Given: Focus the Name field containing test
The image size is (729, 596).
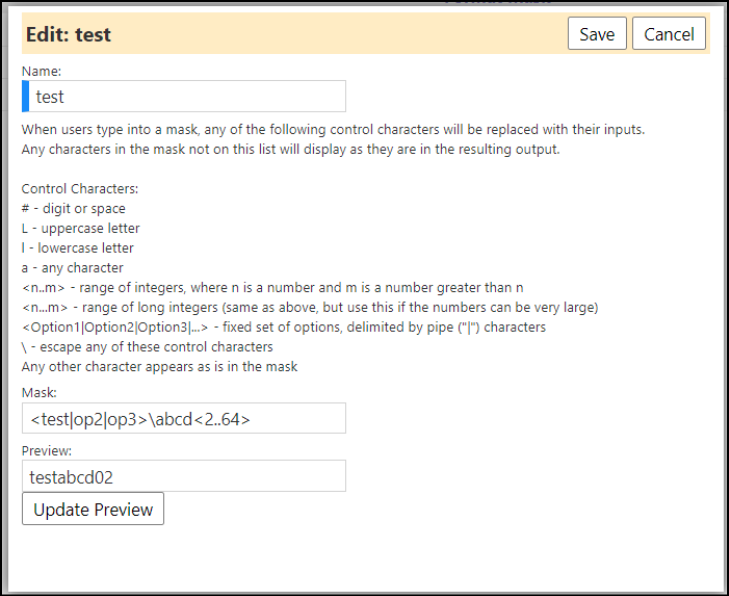Looking at the screenshot, I should point(184,96).
